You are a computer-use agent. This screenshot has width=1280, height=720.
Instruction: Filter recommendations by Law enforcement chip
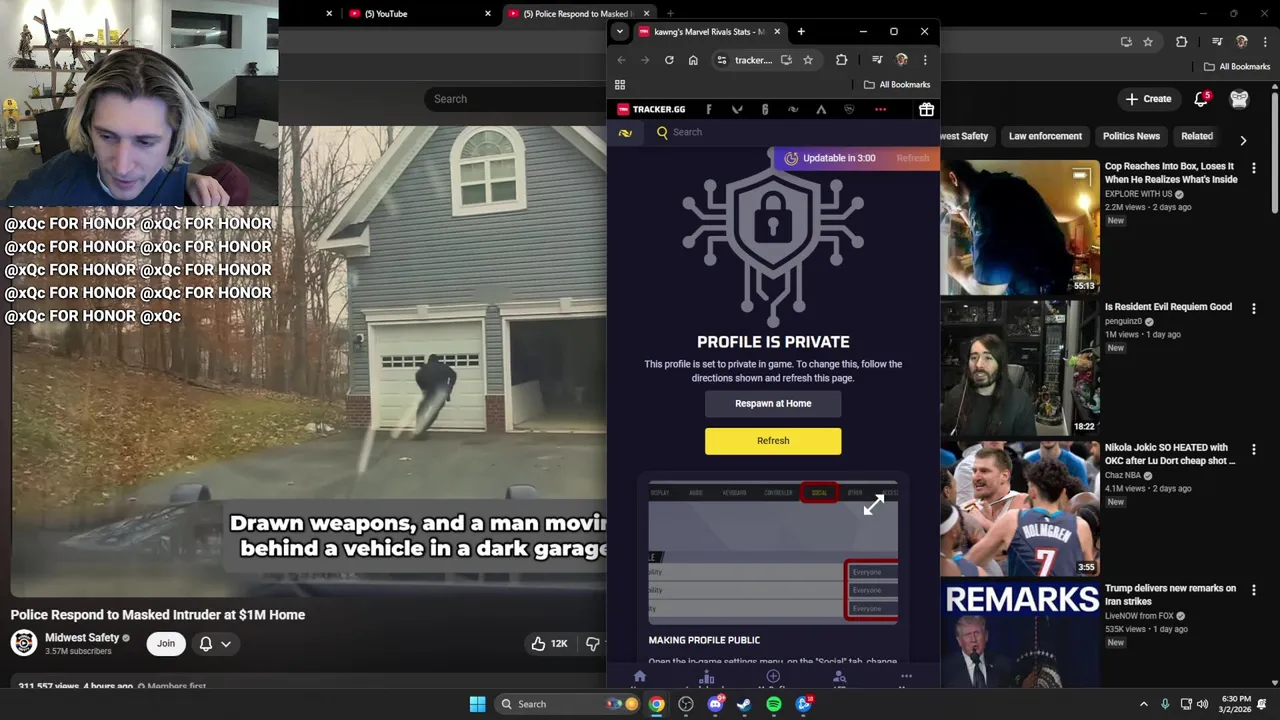point(1045,136)
